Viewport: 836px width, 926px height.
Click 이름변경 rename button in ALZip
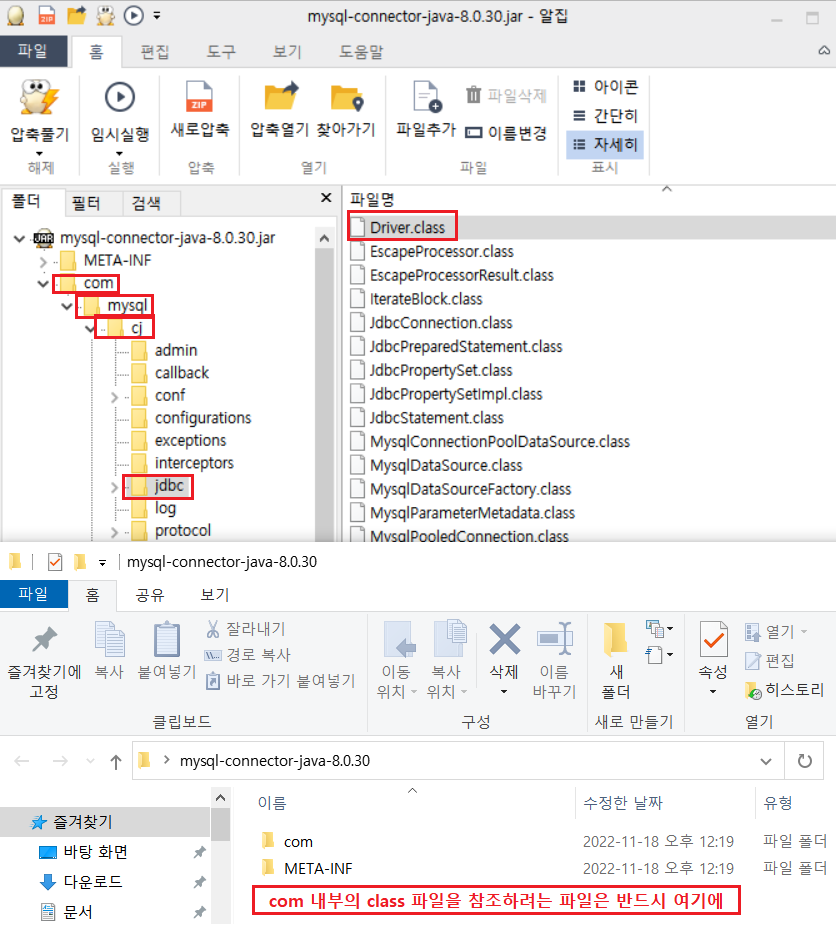coord(506,133)
